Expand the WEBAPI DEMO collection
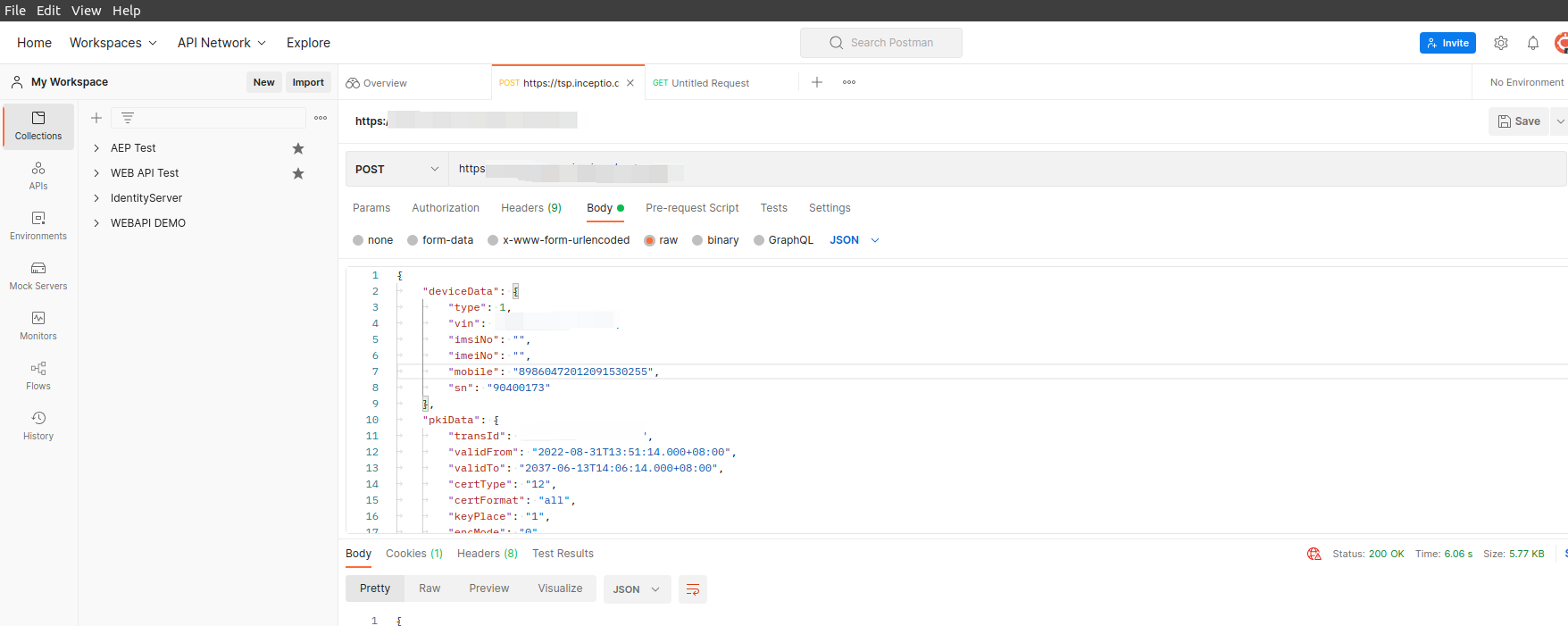This screenshot has width=1568, height=626. (96, 223)
